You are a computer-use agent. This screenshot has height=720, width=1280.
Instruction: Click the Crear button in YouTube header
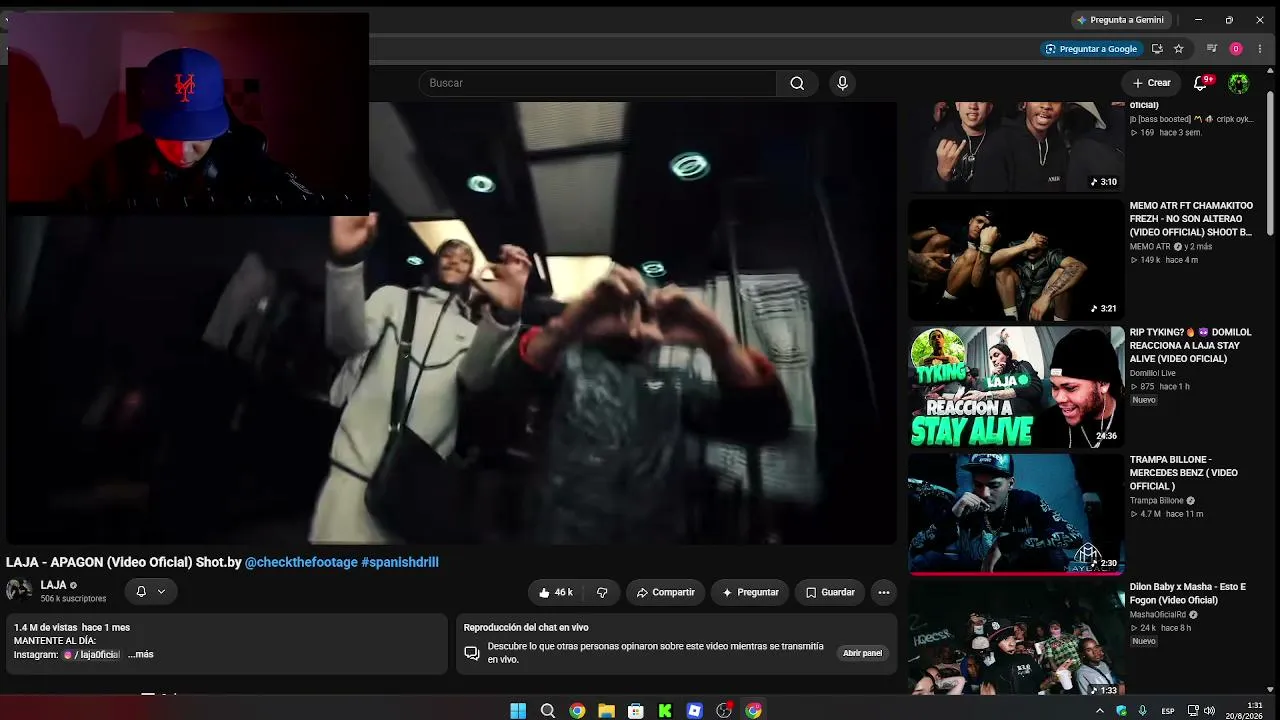[x=1151, y=83]
